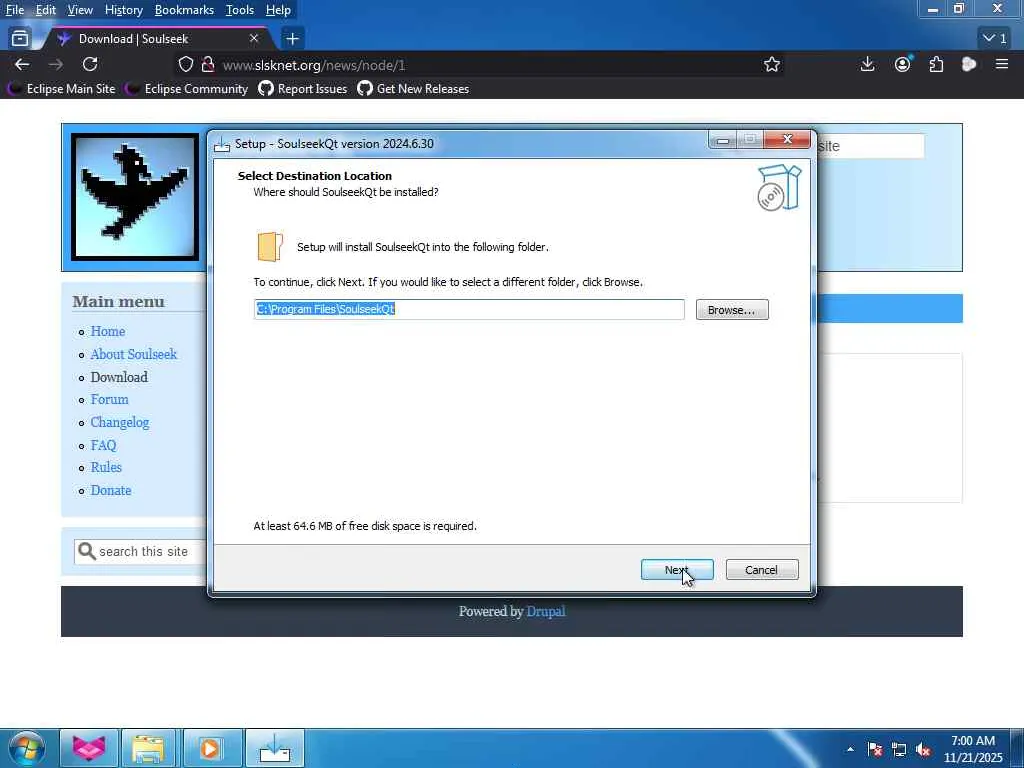Click the network tray icon
Screen dimensions: 1024x768
coord(899,749)
